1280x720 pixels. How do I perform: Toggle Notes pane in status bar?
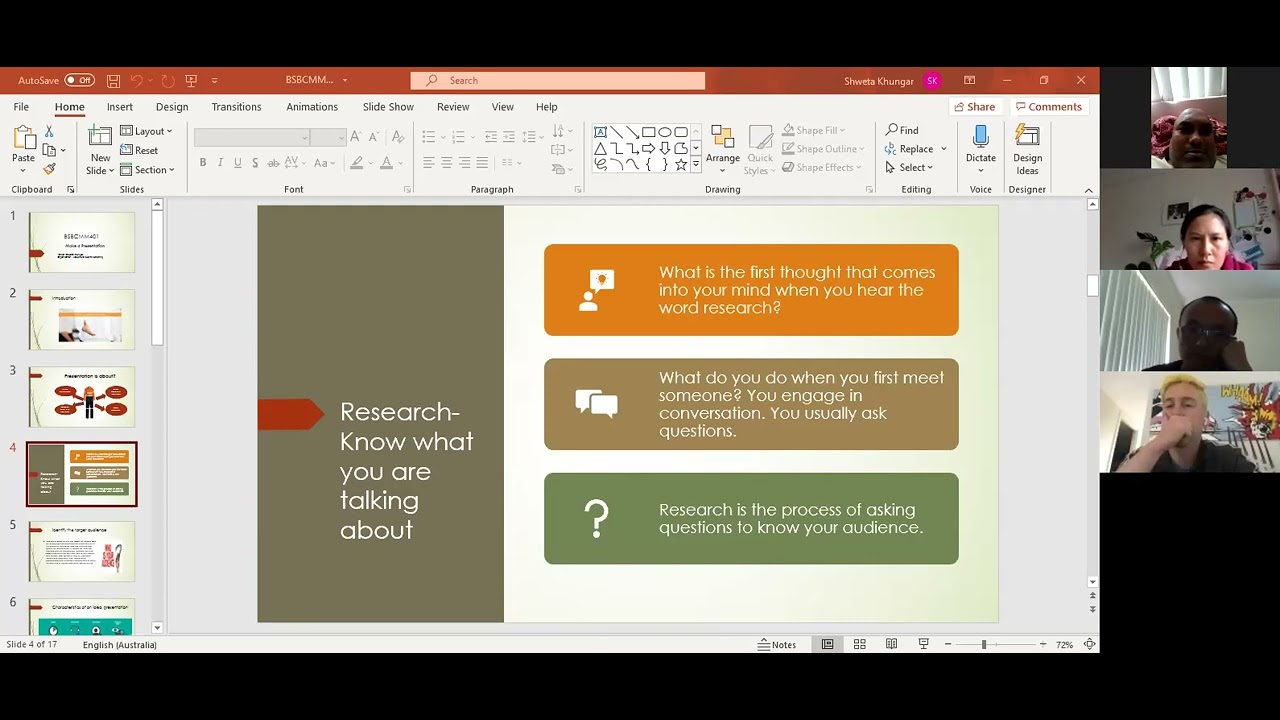[777, 645]
